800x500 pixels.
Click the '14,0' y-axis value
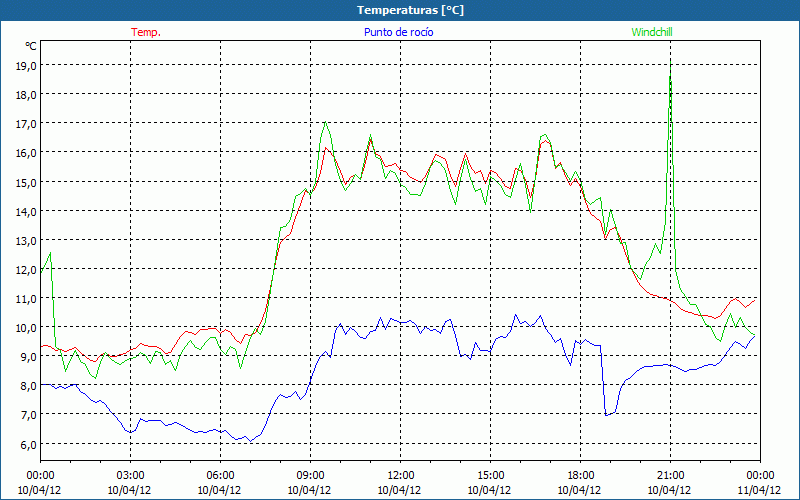pyautogui.click(x=26, y=211)
